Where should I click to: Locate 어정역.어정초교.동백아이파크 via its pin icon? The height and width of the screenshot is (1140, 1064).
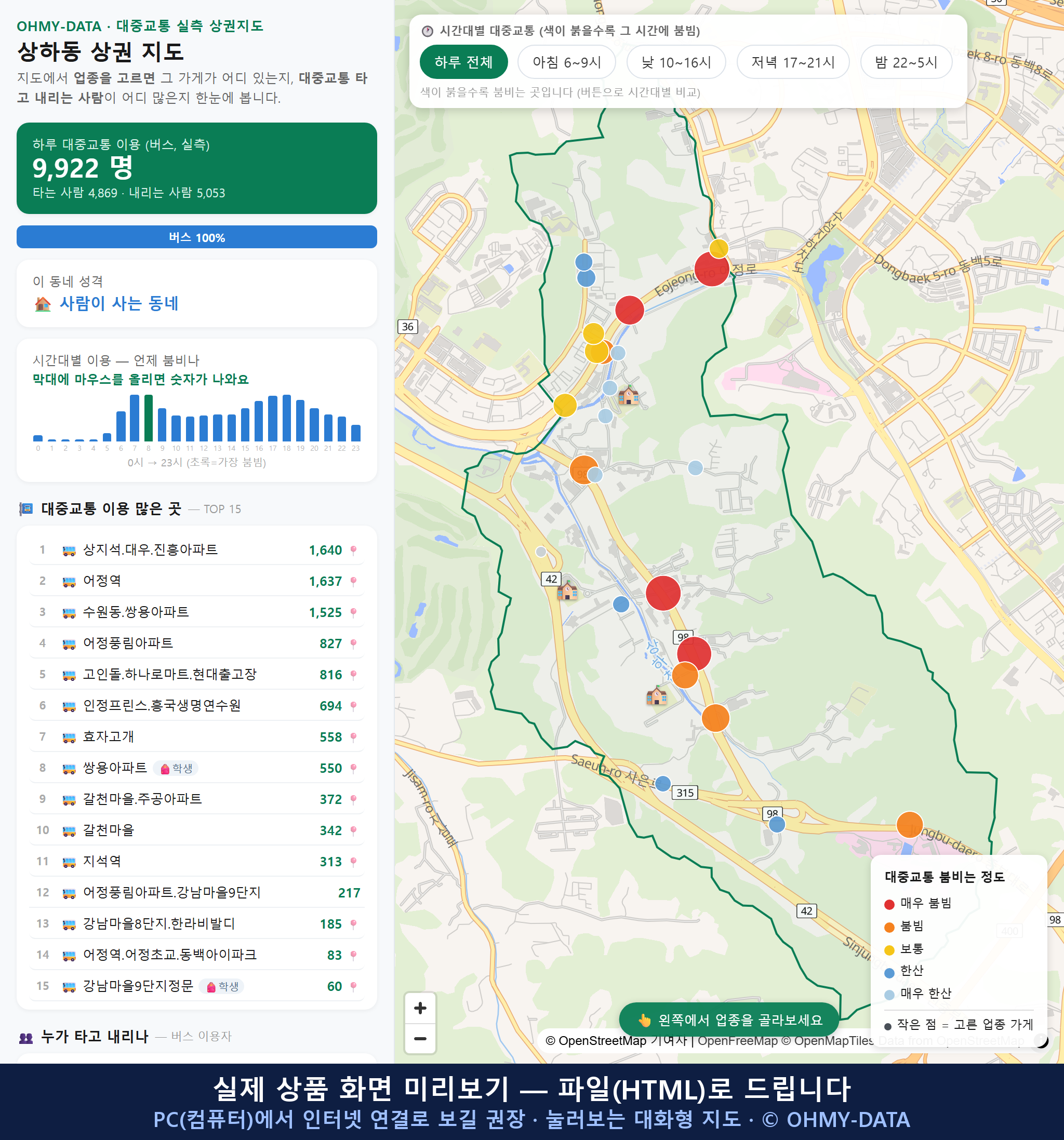(353, 955)
